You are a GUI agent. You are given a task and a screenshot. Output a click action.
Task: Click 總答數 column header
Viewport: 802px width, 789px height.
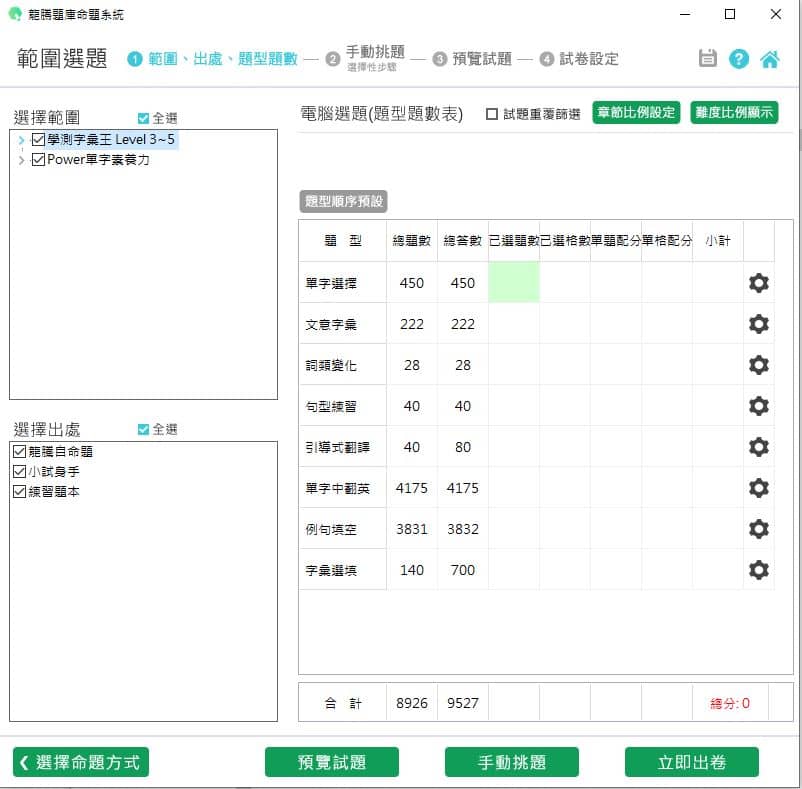tap(462, 240)
